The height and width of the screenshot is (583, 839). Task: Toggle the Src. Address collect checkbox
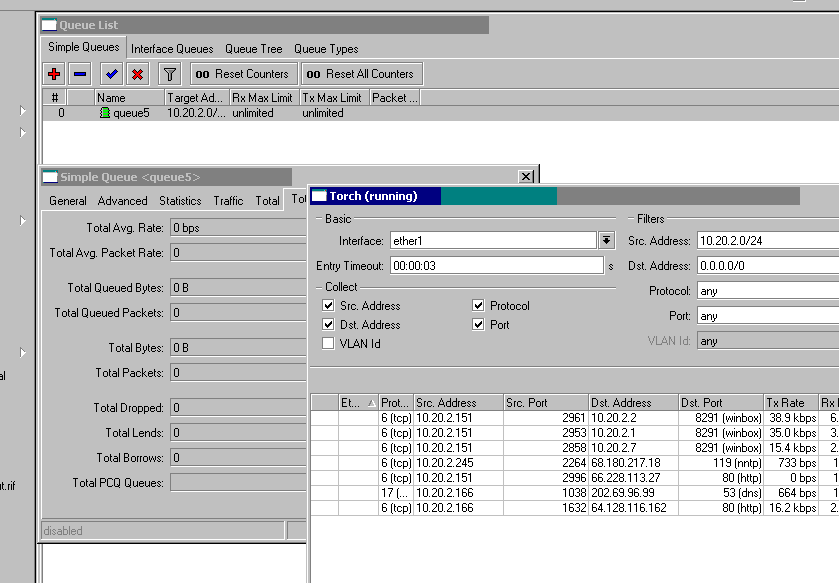click(328, 305)
